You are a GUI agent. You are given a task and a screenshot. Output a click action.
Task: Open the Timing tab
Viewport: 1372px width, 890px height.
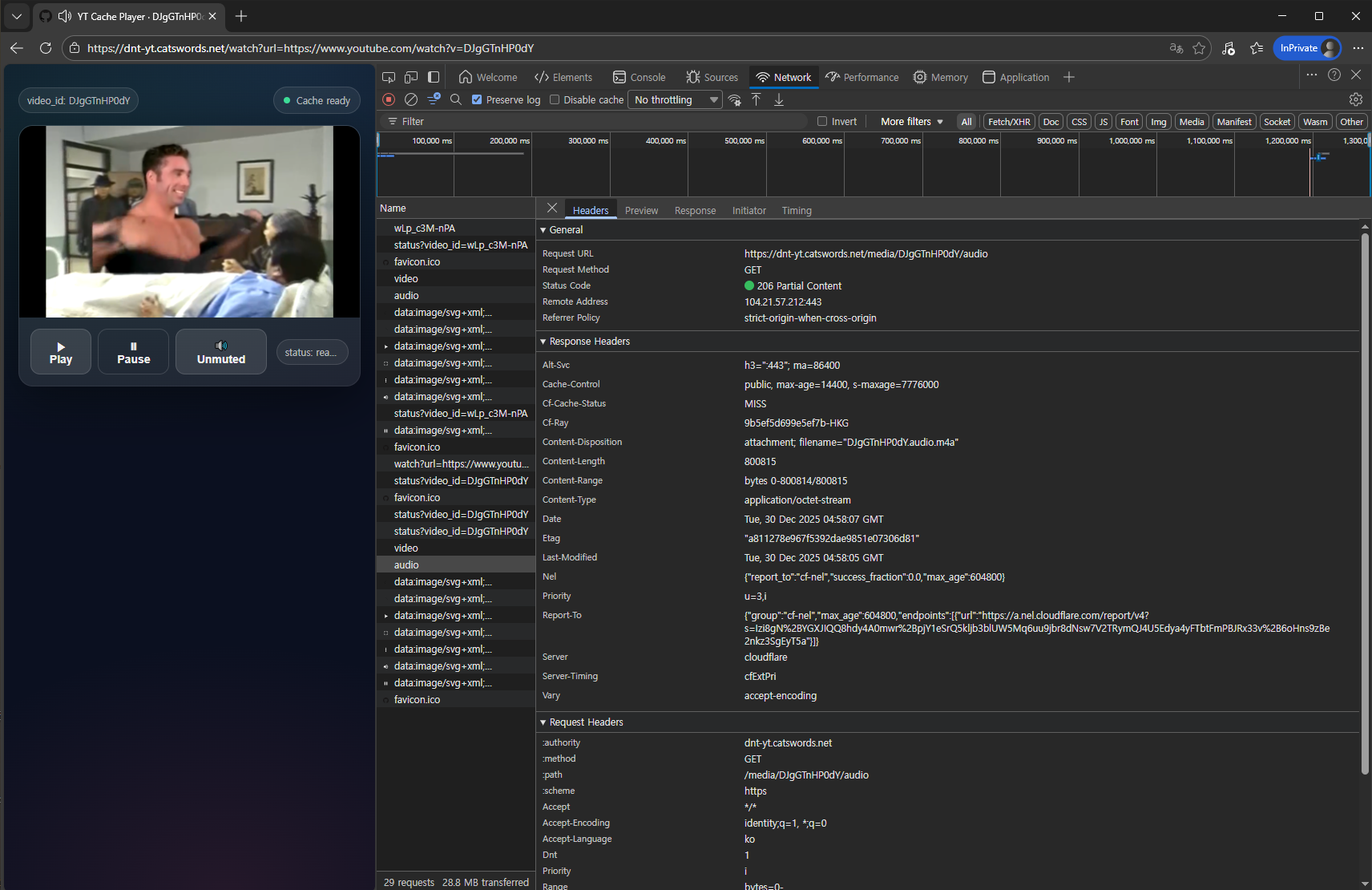(797, 211)
